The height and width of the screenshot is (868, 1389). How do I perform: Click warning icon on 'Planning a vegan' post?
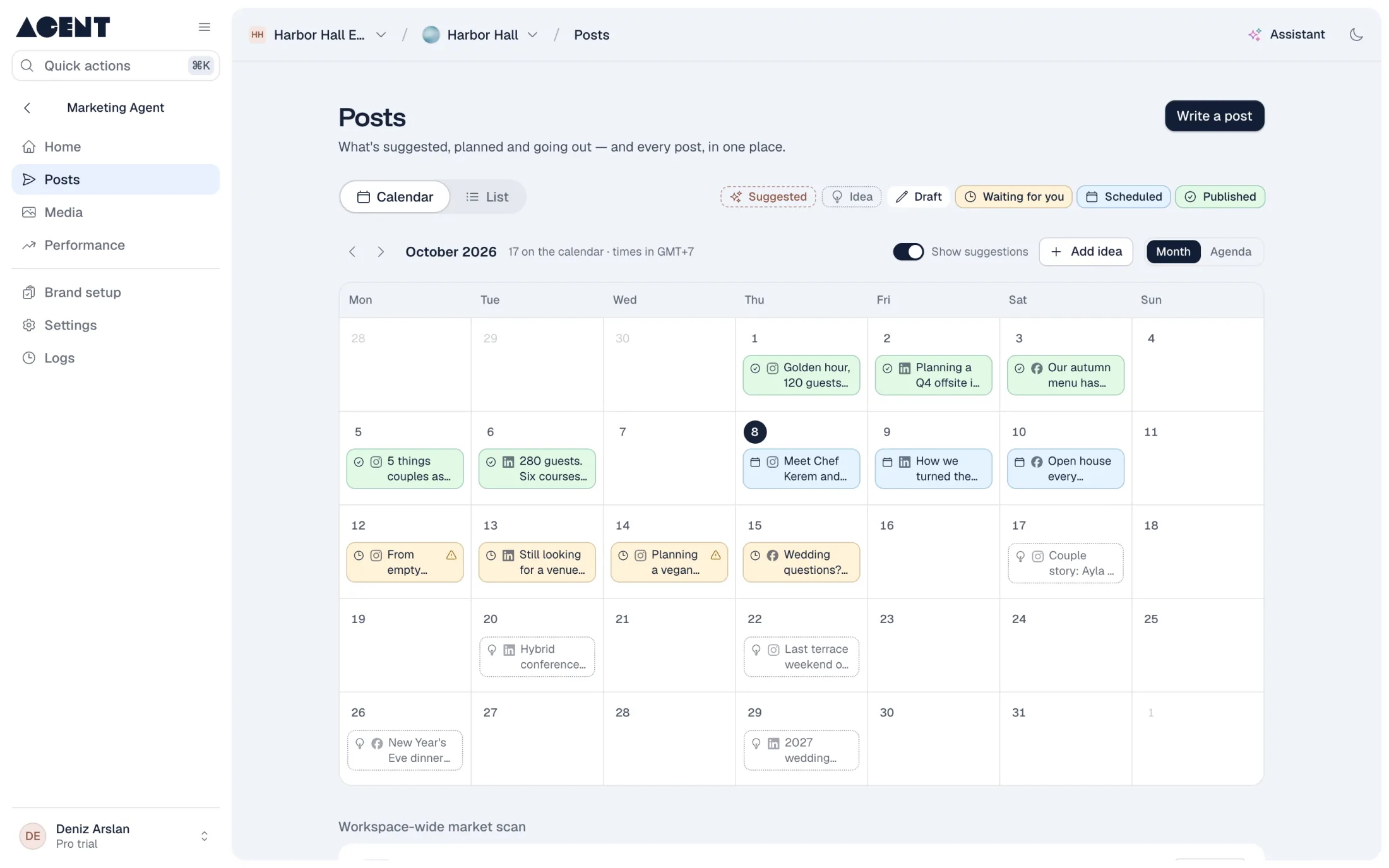[715, 555]
